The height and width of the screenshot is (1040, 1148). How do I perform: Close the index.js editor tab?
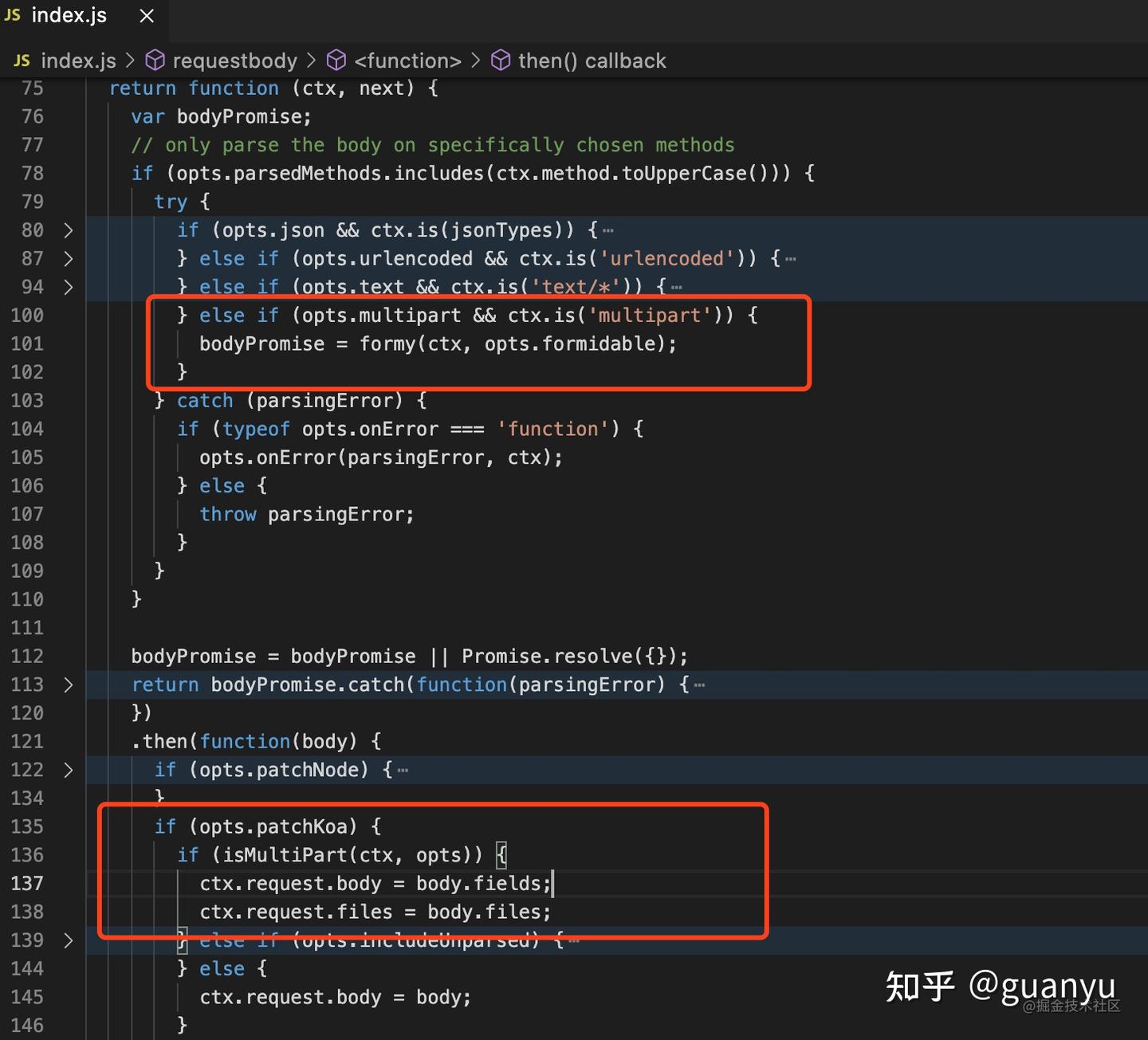click(147, 16)
